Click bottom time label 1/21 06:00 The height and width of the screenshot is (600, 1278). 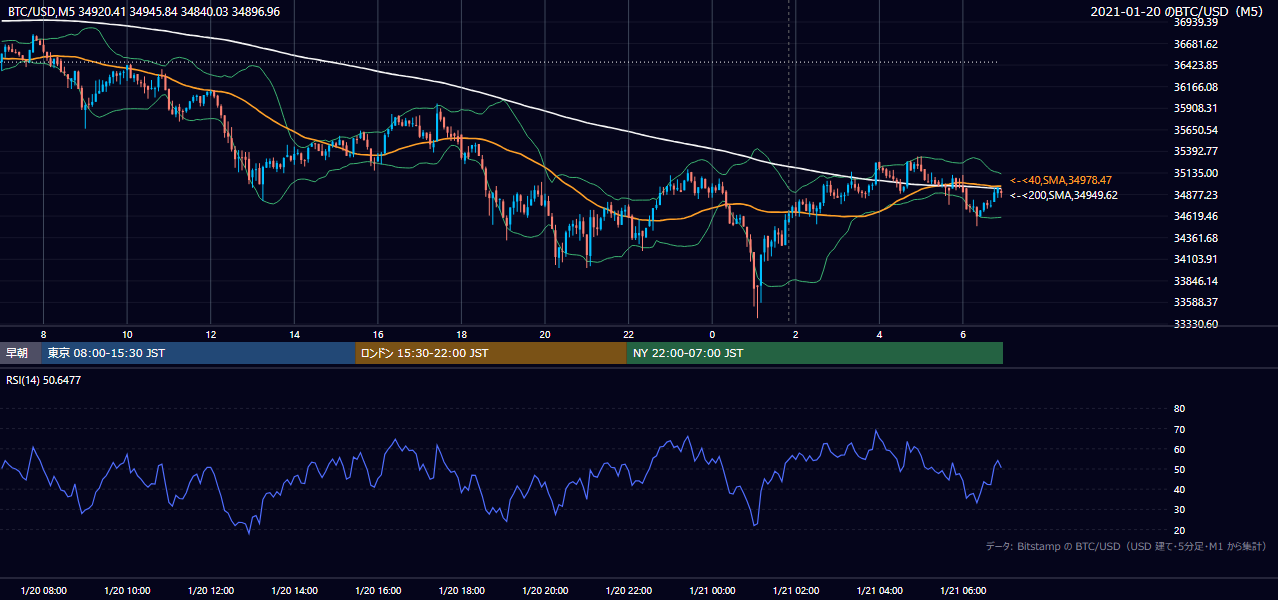click(963, 591)
